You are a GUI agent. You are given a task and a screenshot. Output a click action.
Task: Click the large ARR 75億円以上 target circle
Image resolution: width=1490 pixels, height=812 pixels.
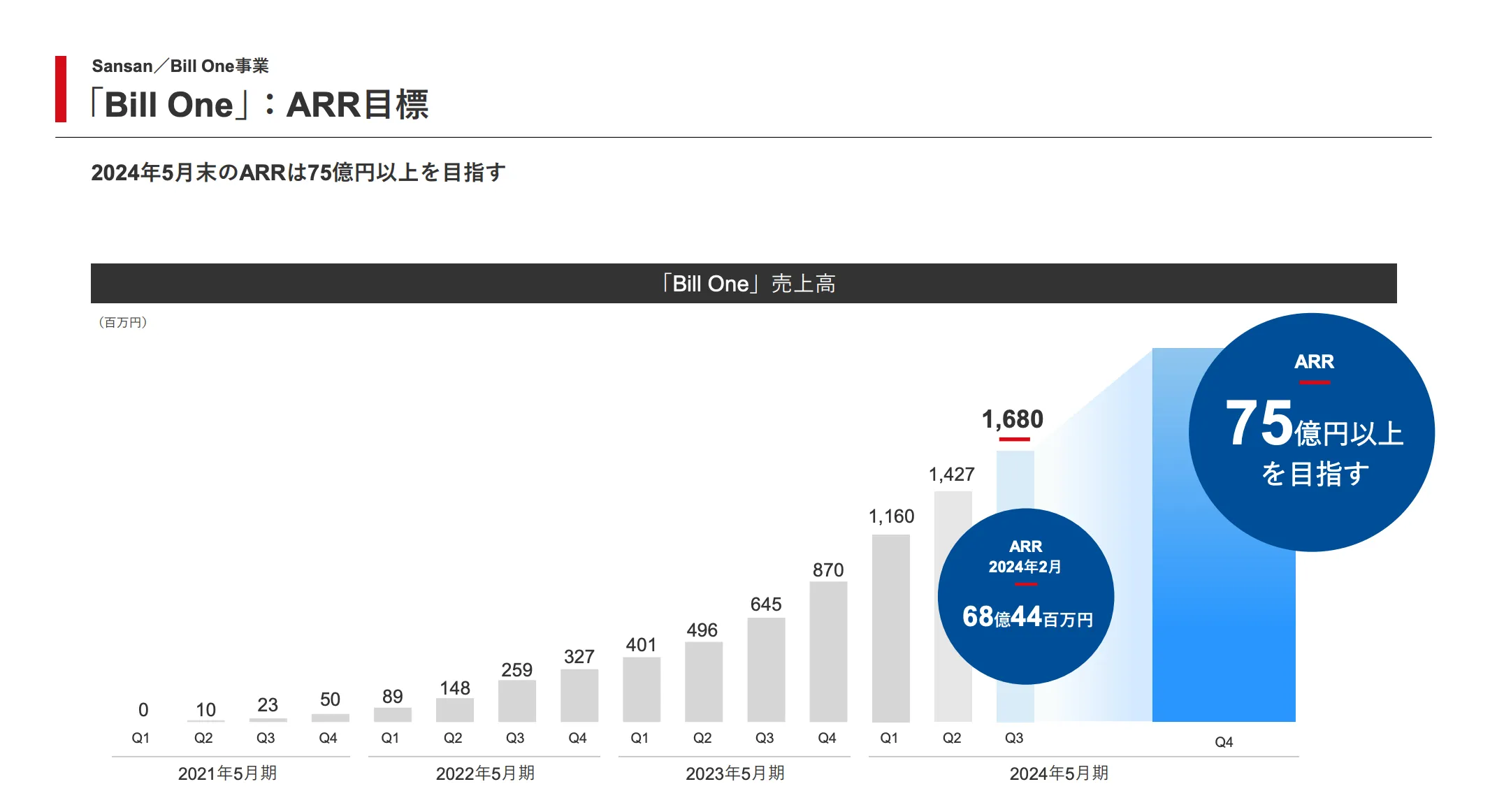point(1312,432)
